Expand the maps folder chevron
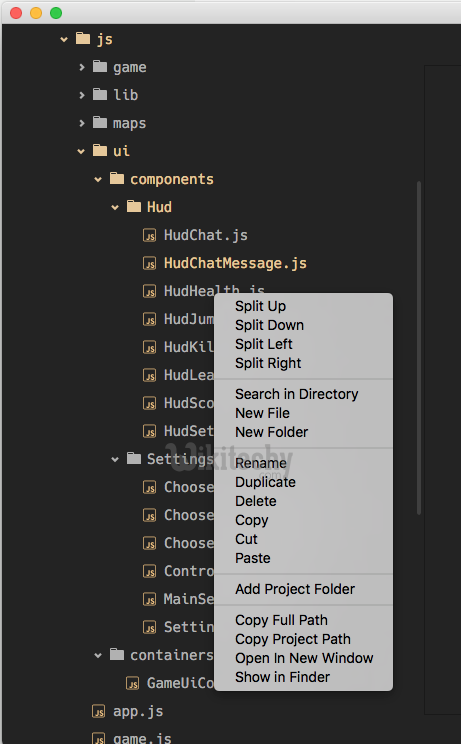This screenshot has width=461, height=744. coord(82,123)
